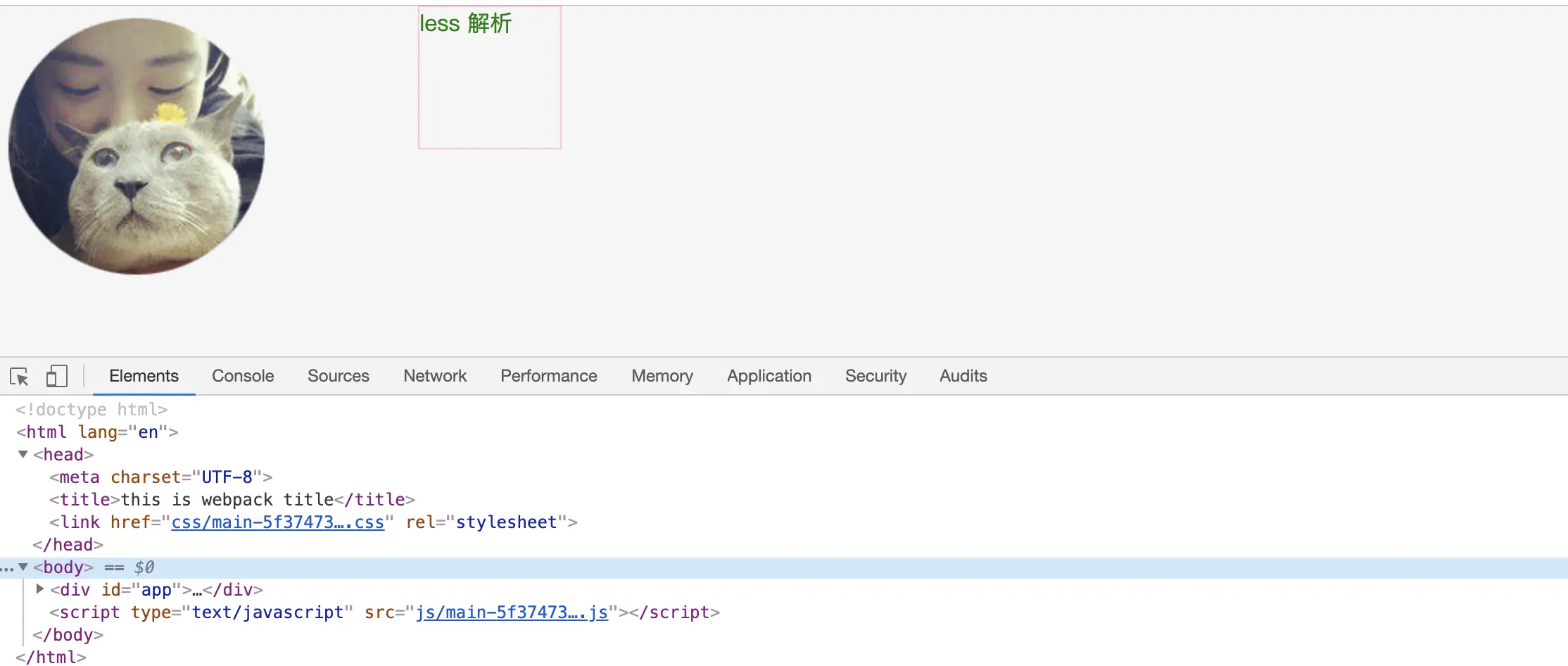Open the Application tab
The image size is (1568, 666).
pyautogui.click(x=769, y=376)
